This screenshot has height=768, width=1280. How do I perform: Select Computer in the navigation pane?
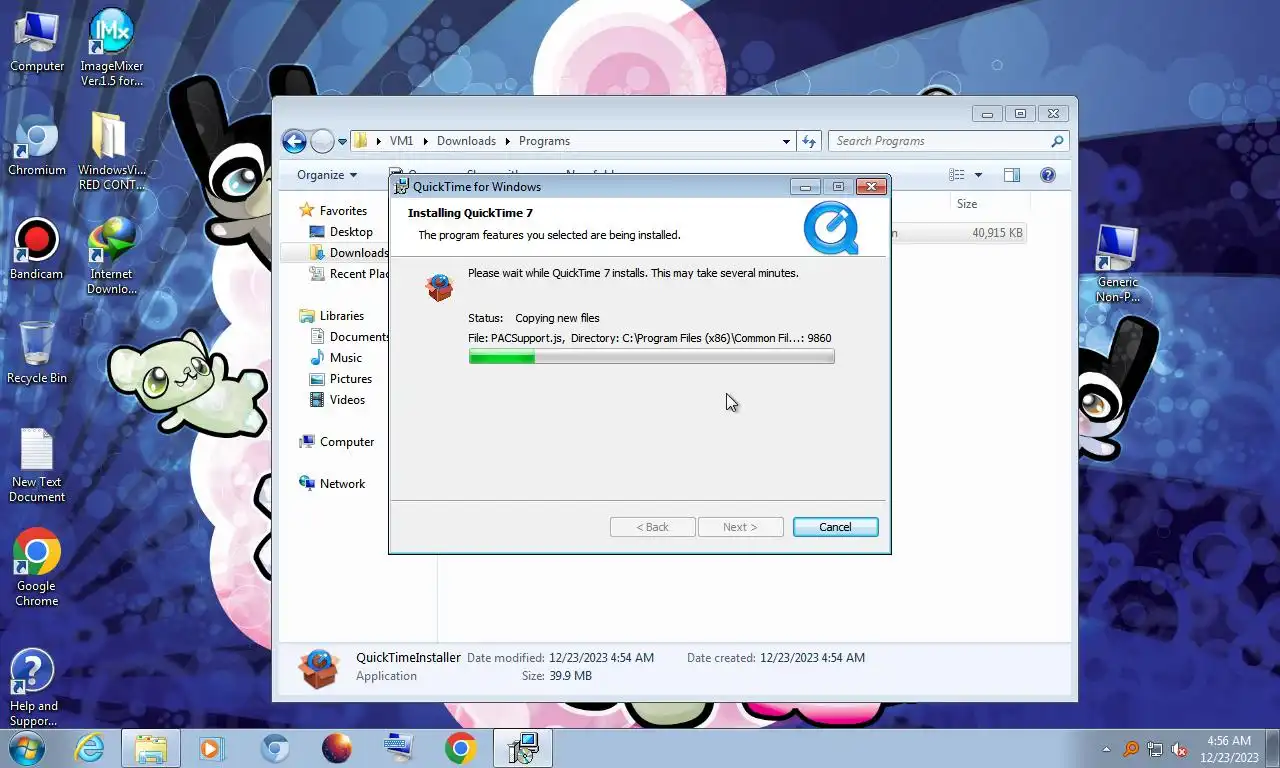(x=347, y=442)
